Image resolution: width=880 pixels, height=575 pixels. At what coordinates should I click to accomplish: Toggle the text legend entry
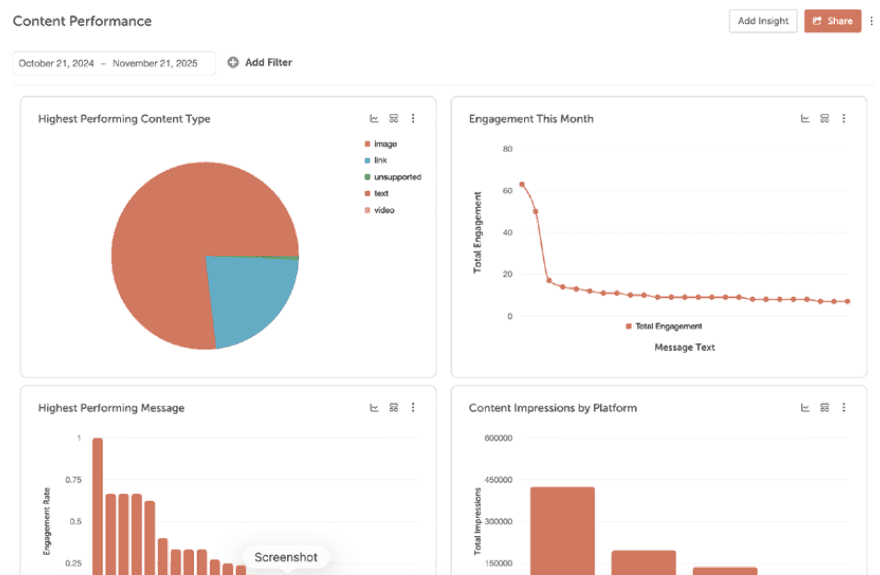point(376,194)
